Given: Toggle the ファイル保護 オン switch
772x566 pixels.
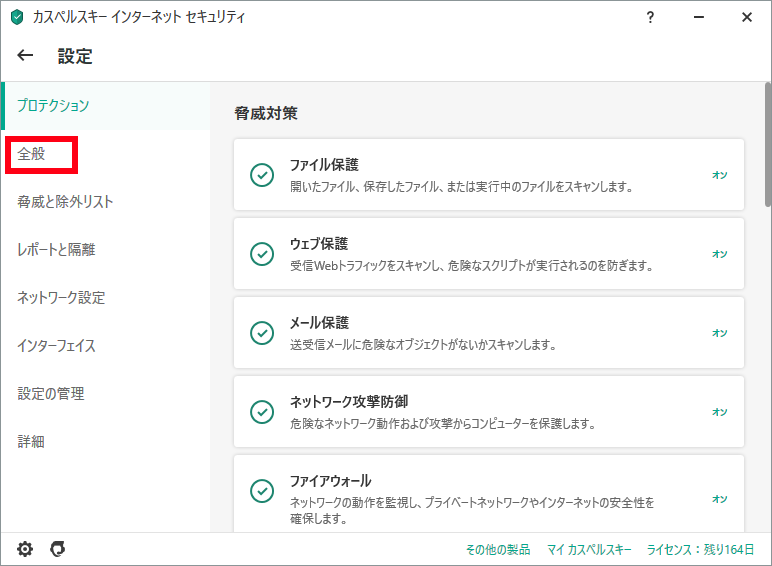Looking at the screenshot, I should tap(719, 175).
